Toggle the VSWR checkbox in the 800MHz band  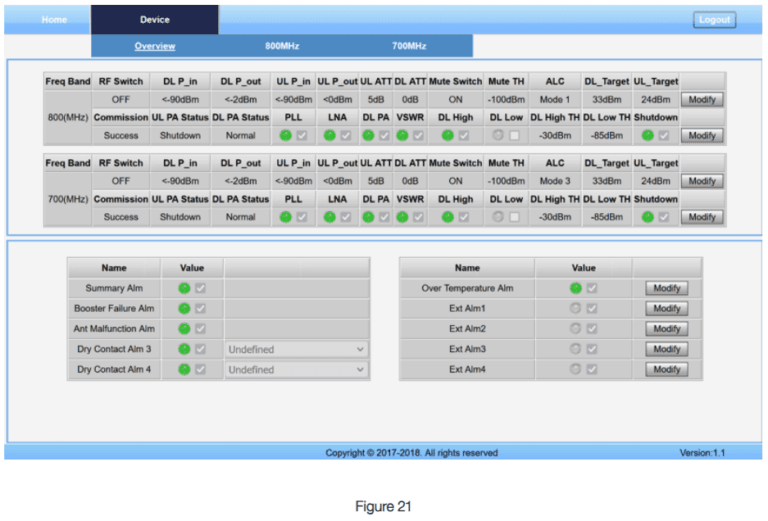[418, 135]
